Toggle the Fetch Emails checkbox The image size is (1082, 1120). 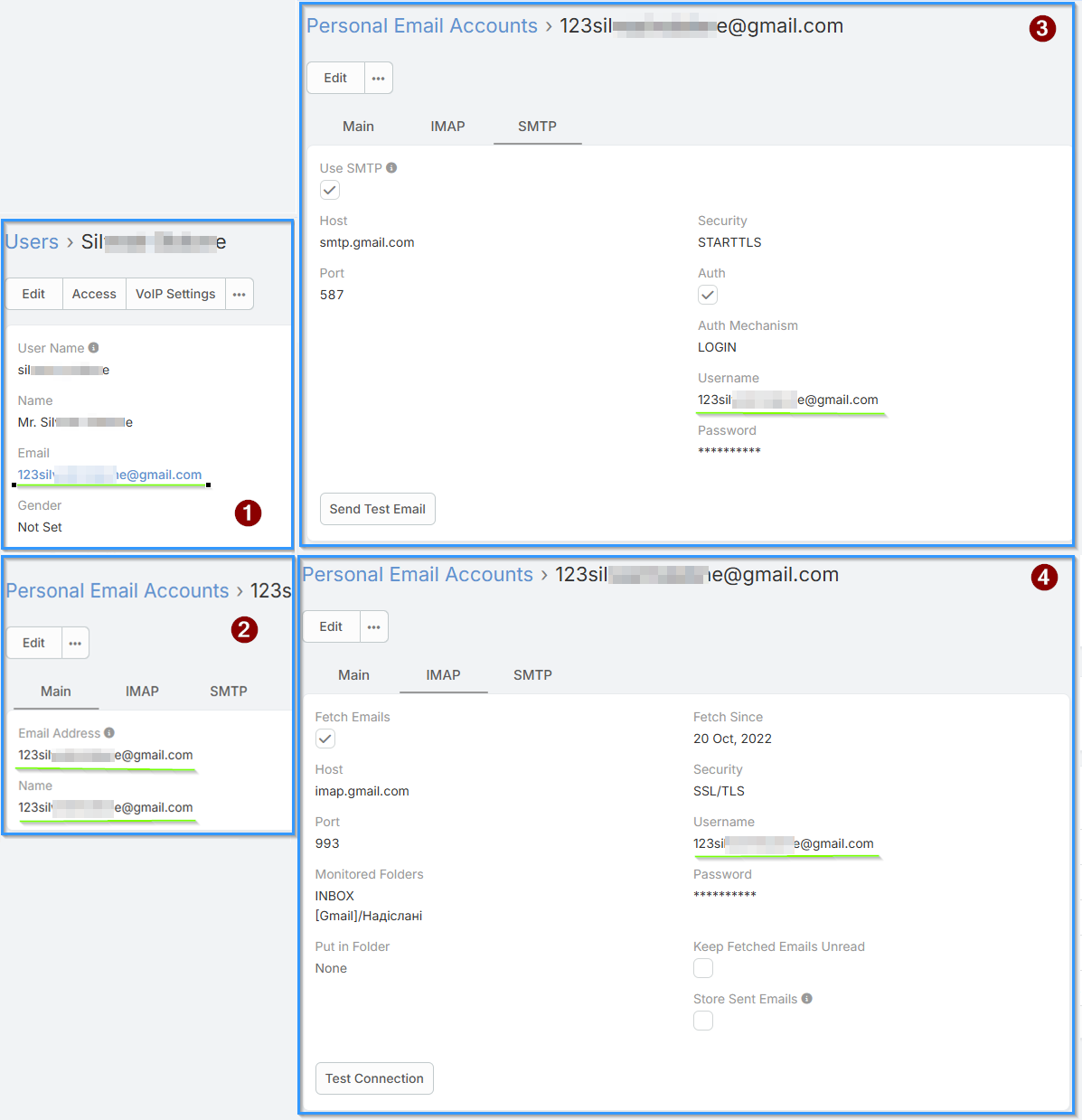325,739
